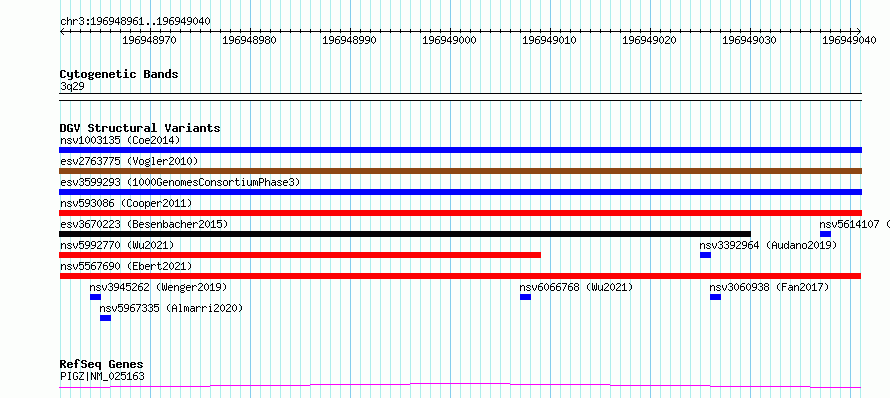Screen dimensions: 890x398
Task: Click the ruler's left arrowhead
Action: [x=62, y=31]
